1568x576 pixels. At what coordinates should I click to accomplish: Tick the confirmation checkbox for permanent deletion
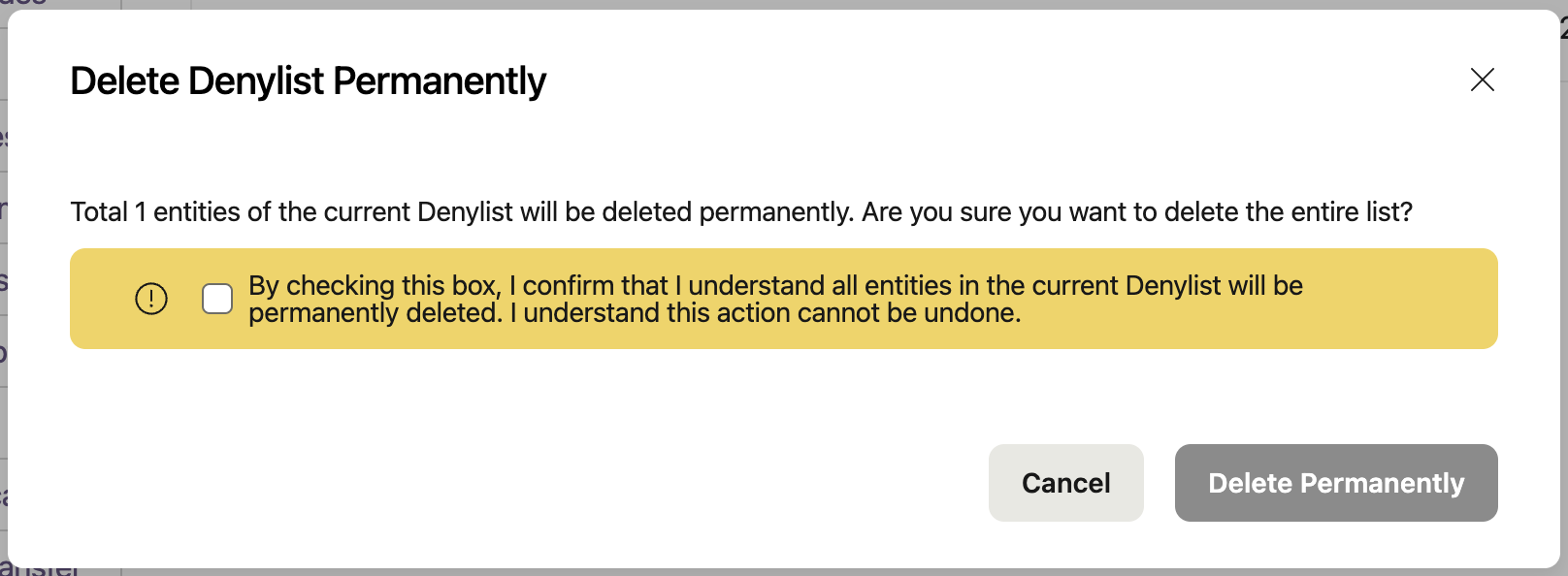coord(217,299)
